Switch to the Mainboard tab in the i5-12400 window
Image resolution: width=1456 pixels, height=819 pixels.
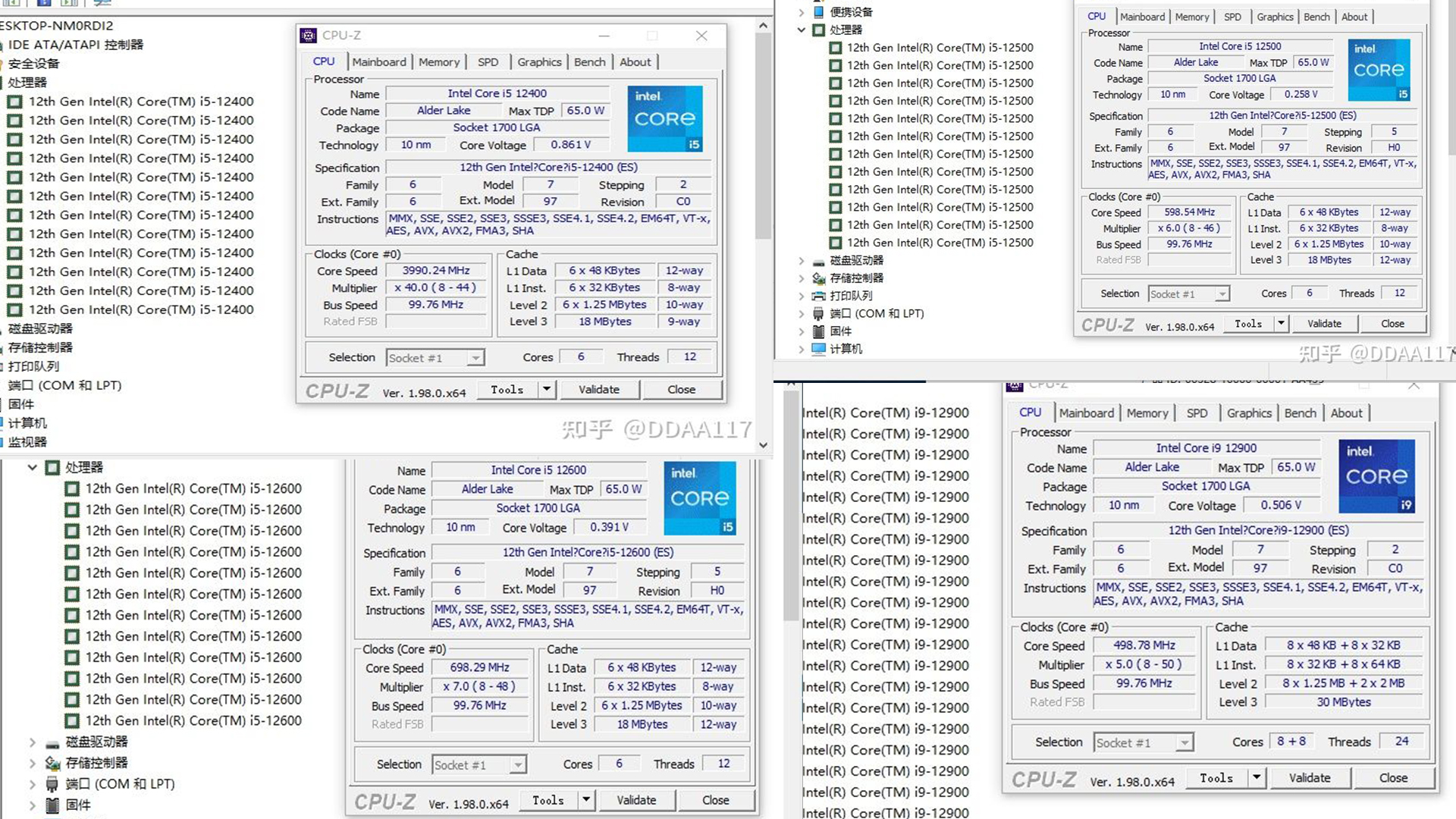tap(379, 62)
